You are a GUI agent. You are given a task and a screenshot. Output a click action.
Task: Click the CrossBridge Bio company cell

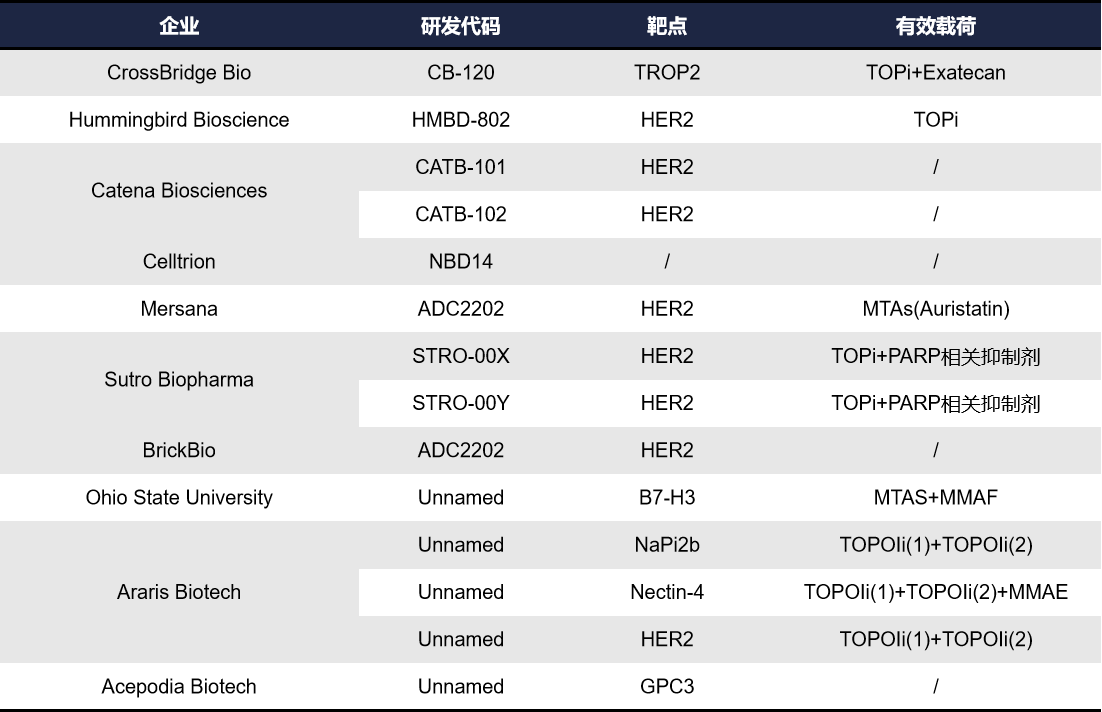tap(179, 73)
